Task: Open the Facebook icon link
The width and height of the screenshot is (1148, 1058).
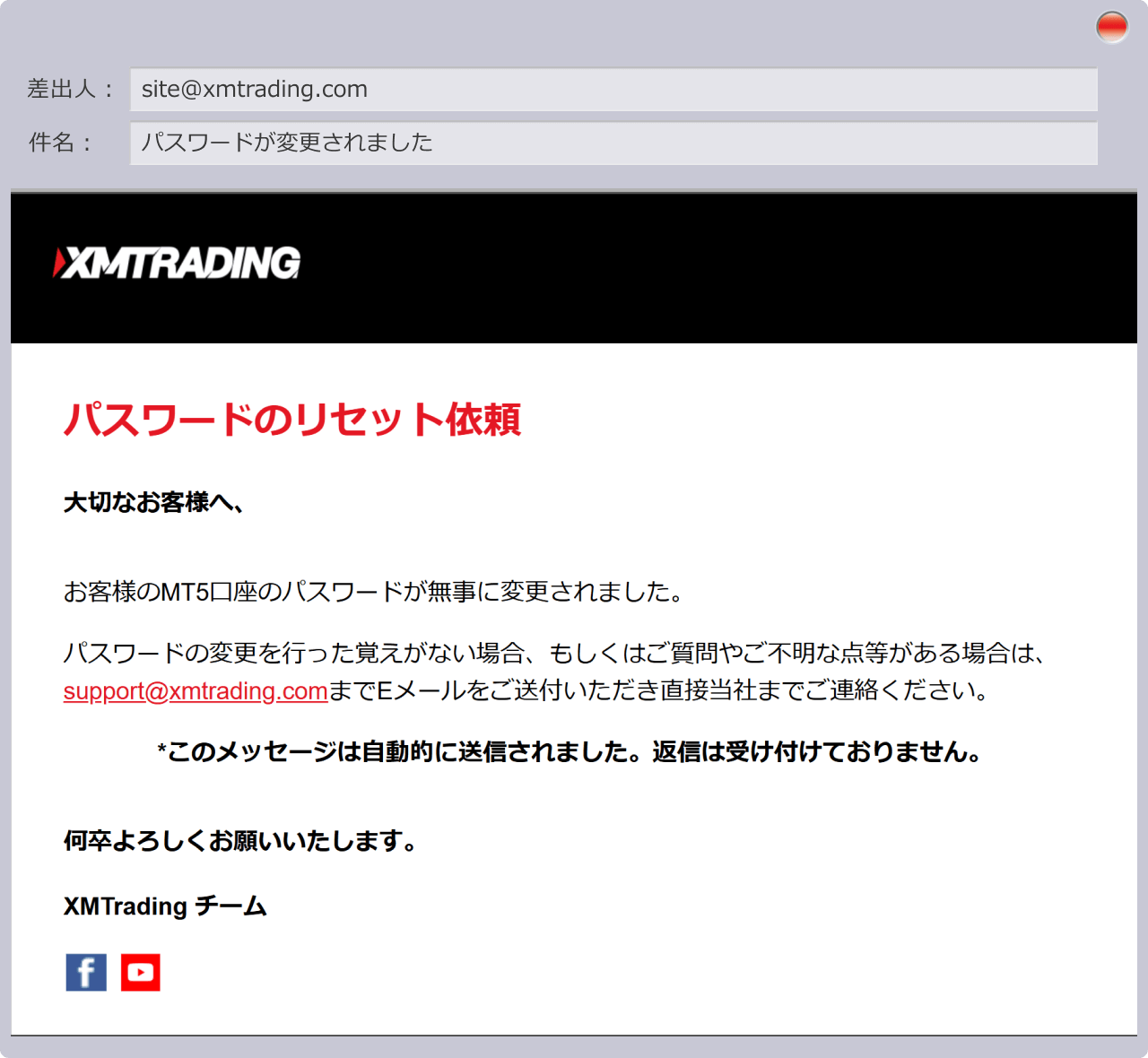Action: click(86, 972)
